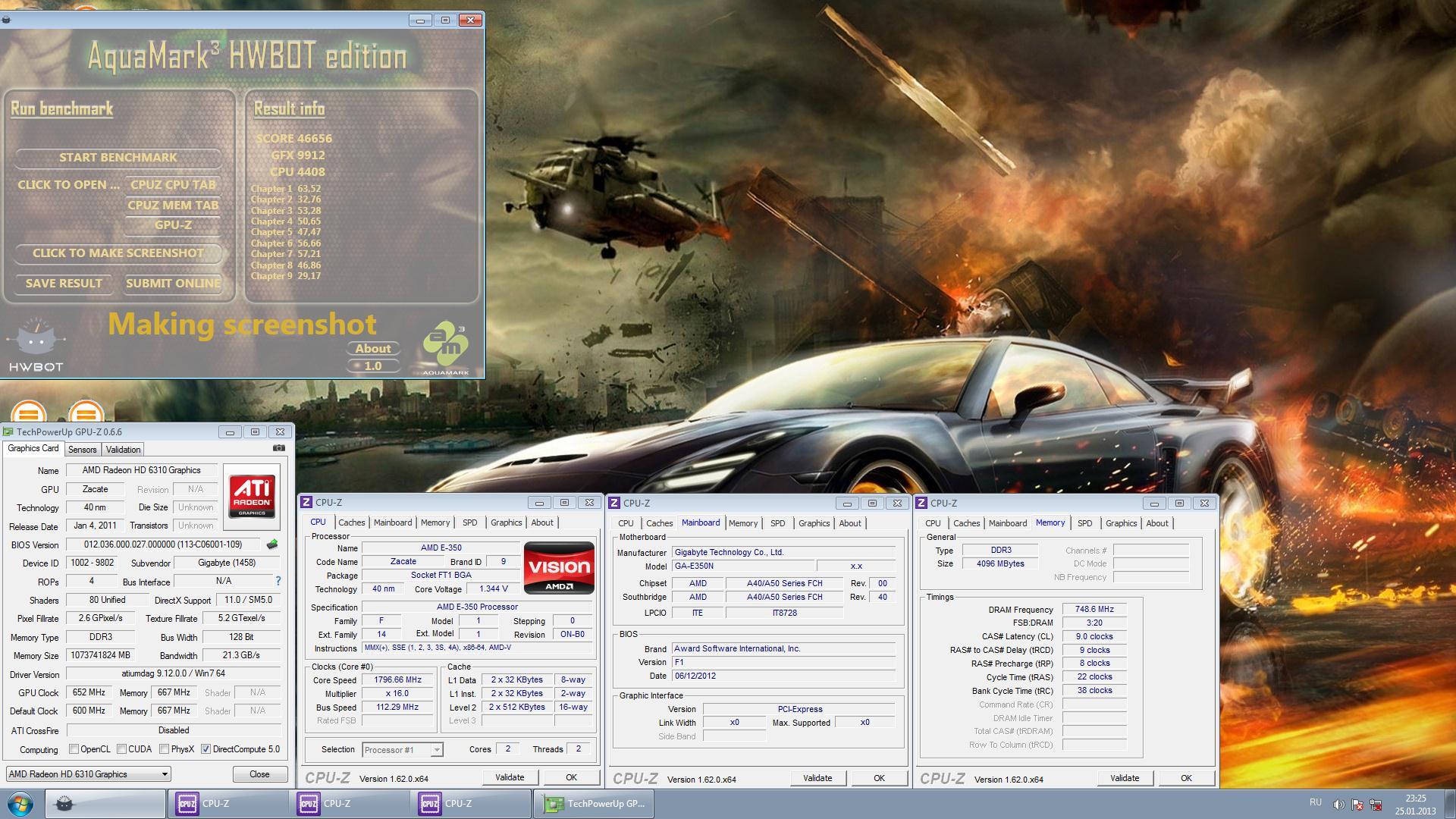Viewport: 1456px width, 819px height.
Task: Open Graphics tab in the Memory CPU-Z window
Action: click(1121, 523)
